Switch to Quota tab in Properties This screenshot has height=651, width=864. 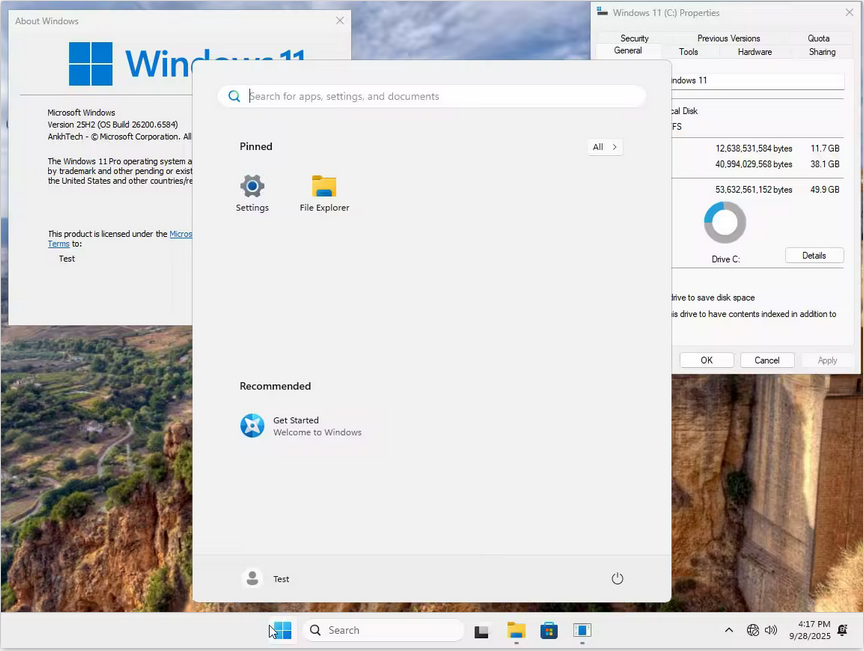point(818,39)
